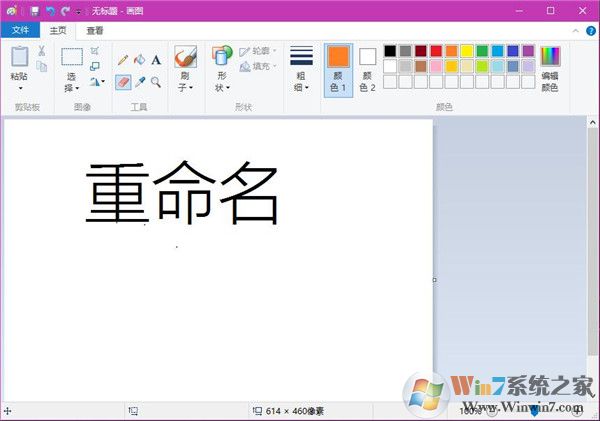Select Color 2 button
The image size is (600, 421).
pyautogui.click(x=367, y=70)
